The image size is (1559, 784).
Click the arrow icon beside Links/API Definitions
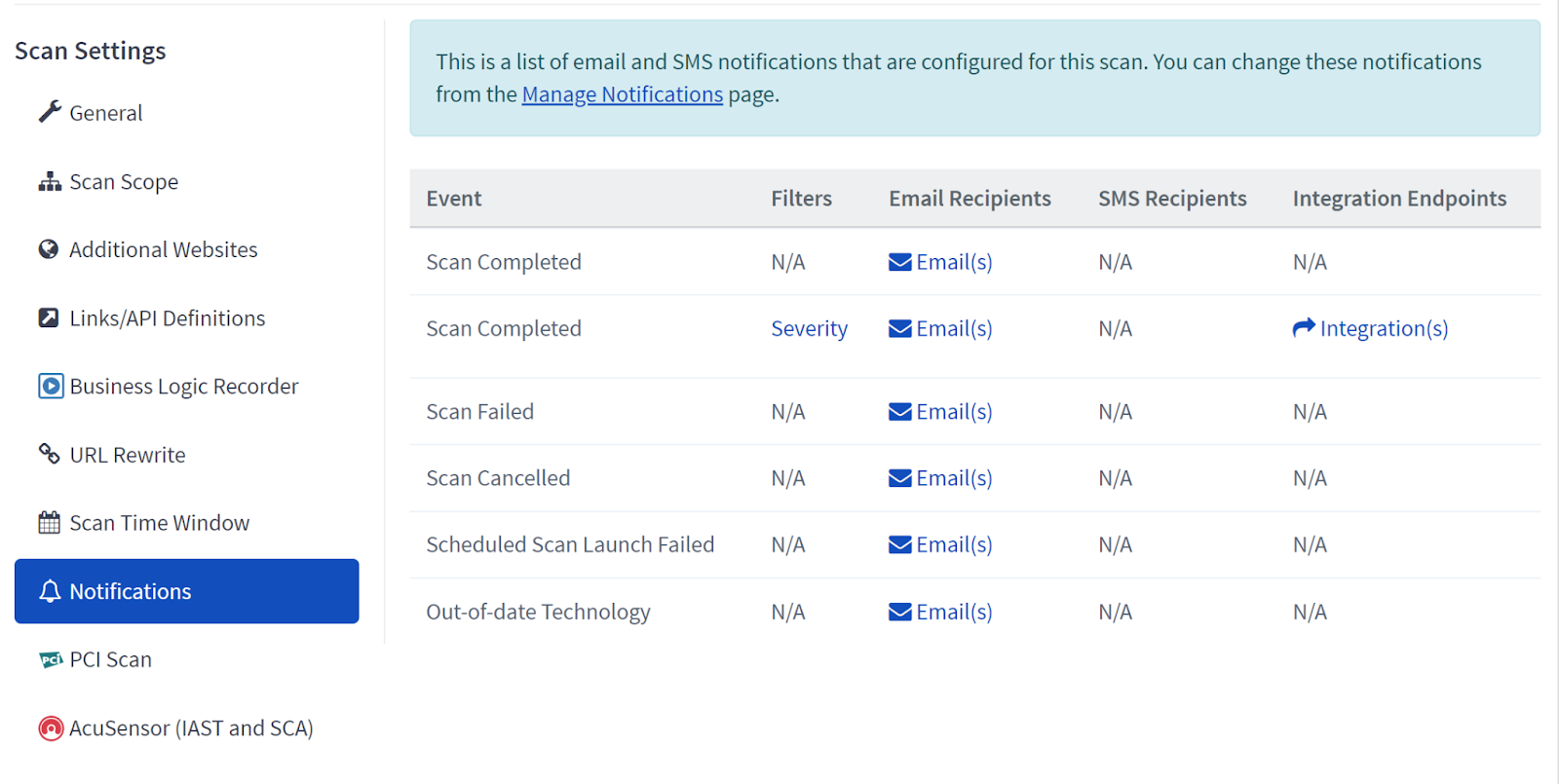49,317
